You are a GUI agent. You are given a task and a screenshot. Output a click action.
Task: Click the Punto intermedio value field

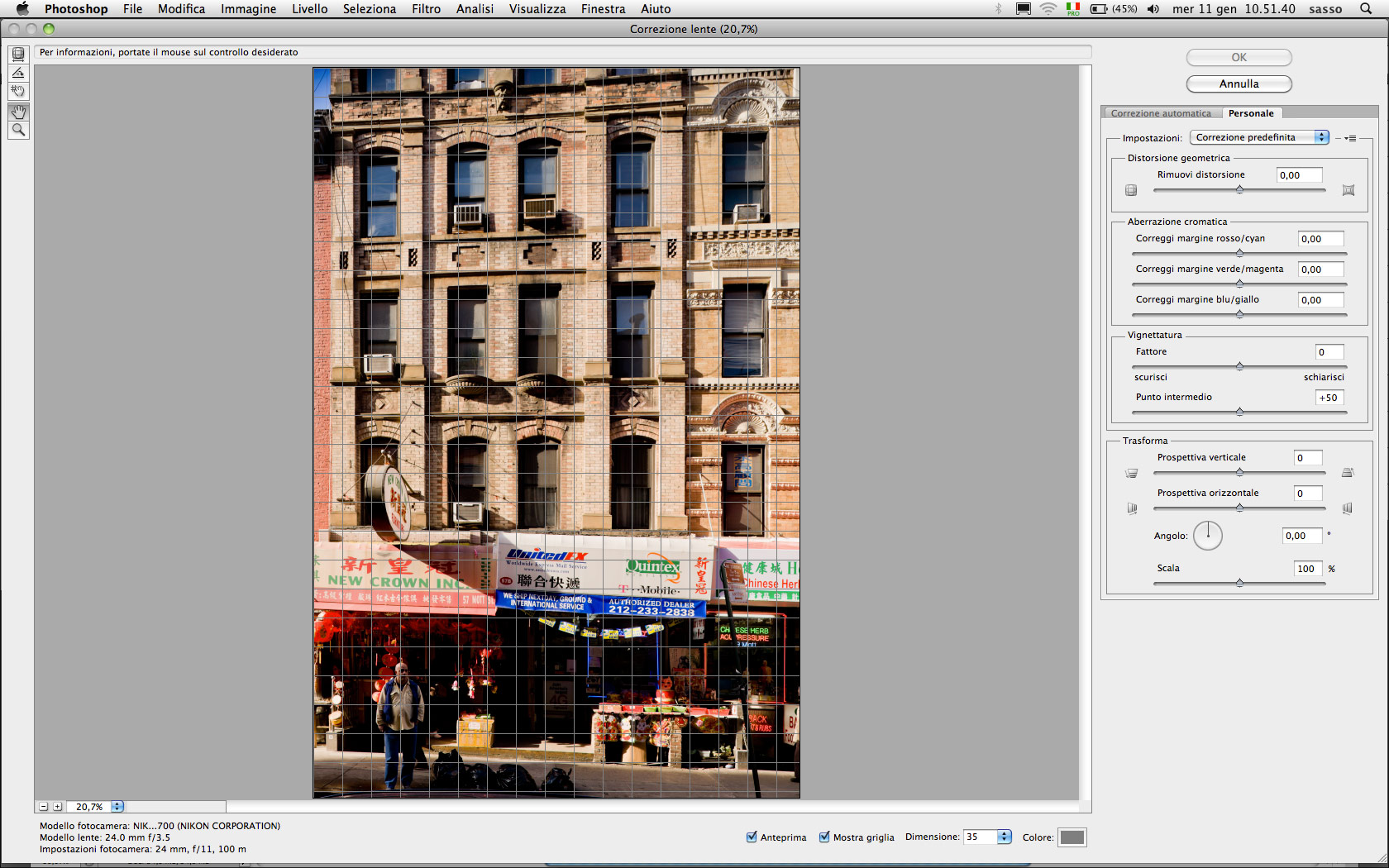coord(1329,398)
